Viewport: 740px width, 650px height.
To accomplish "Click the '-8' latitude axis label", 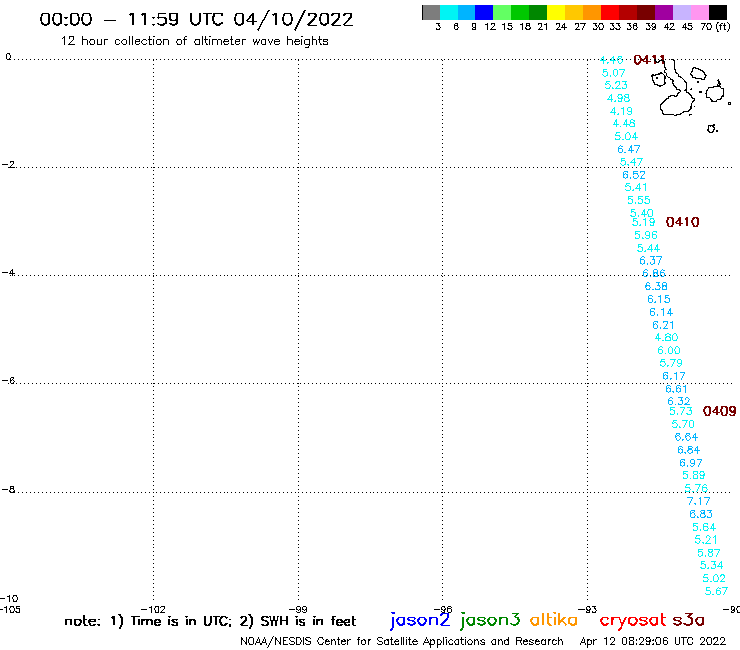I will [8, 490].
